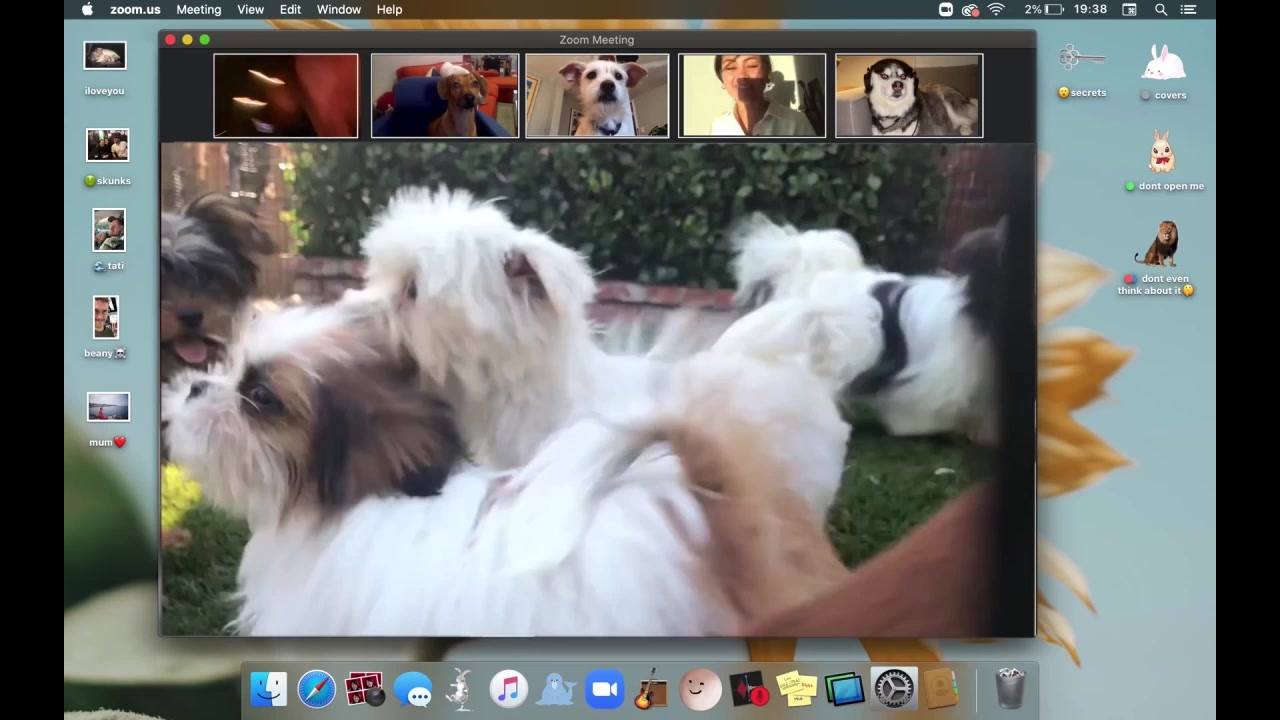Select the covers desktop folder
Screen dimensions: 1280x720
point(1164,72)
